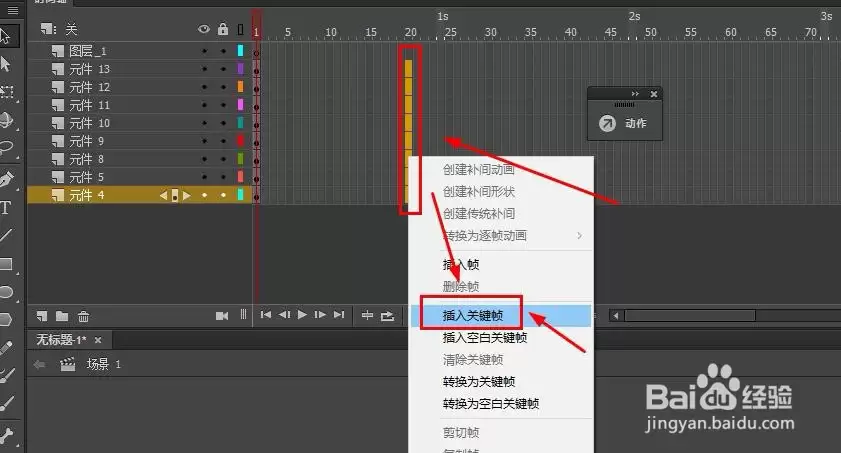This screenshot has height=453, width=841.
Task: Select the Paint Brush tool
Action: pos(6,375)
